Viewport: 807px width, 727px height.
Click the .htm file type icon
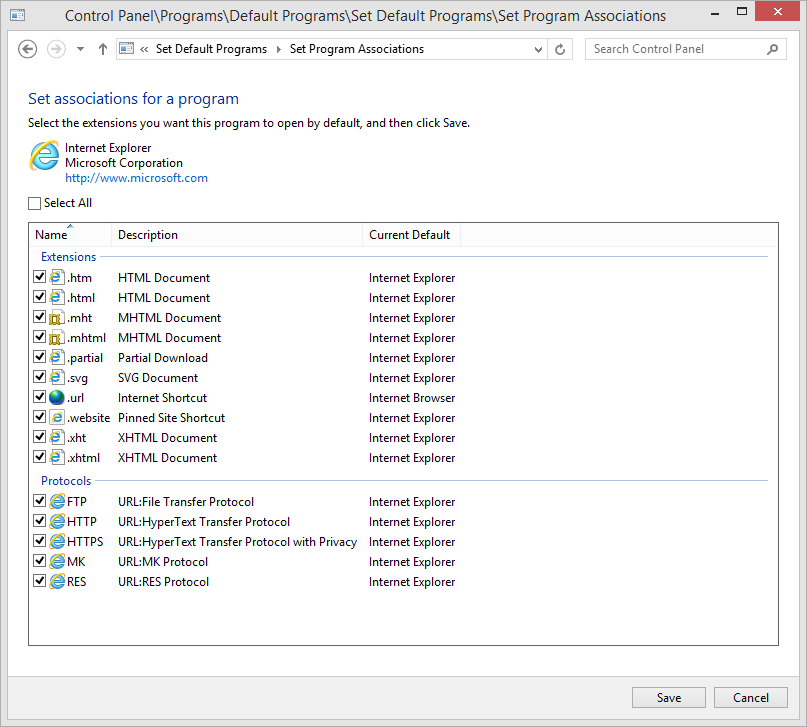[57, 277]
